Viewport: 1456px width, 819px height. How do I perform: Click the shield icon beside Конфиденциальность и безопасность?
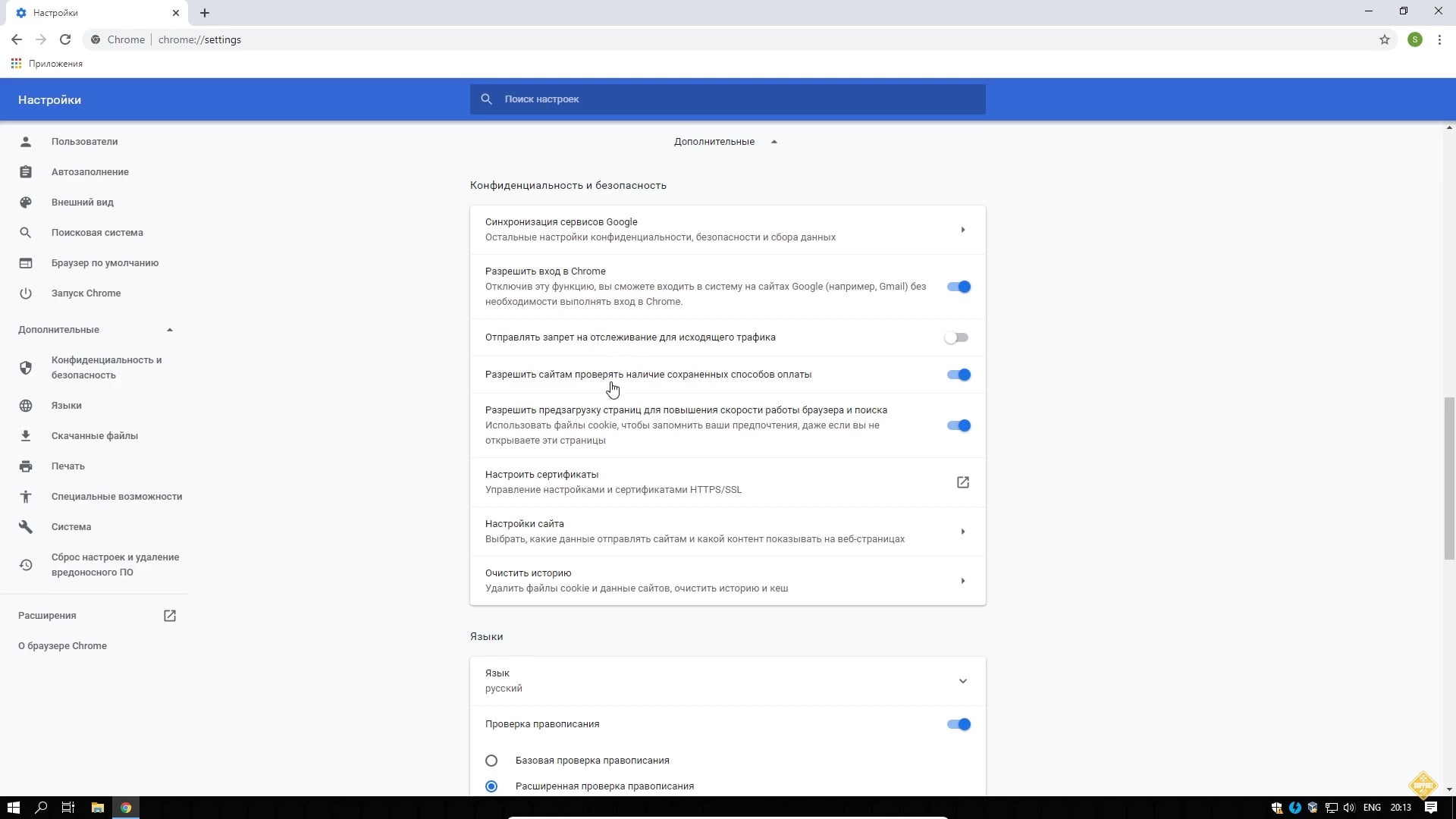pos(26,368)
